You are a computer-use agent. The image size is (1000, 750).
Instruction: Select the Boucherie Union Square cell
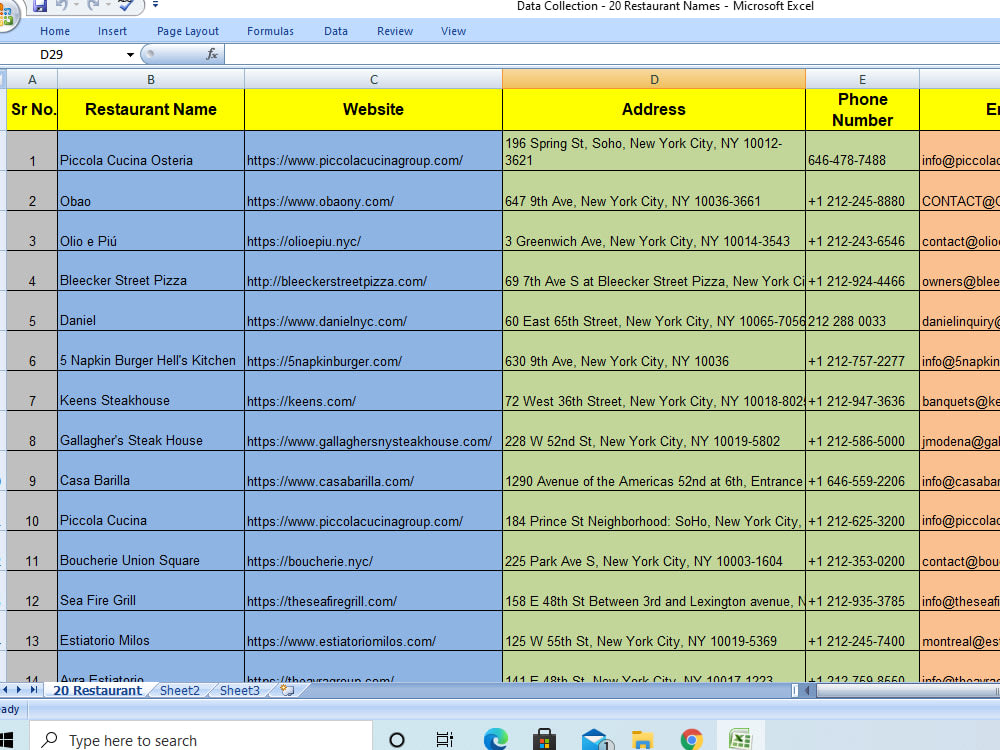[151, 551]
